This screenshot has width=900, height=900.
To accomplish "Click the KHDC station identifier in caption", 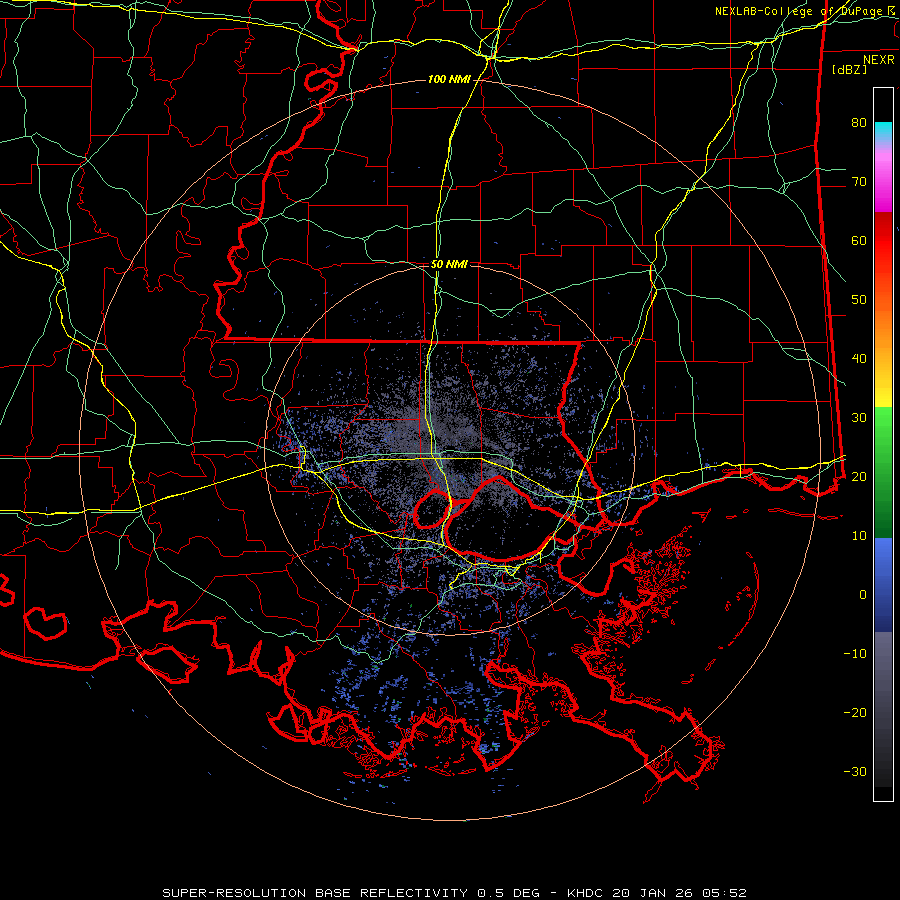I will tap(585, 893).
